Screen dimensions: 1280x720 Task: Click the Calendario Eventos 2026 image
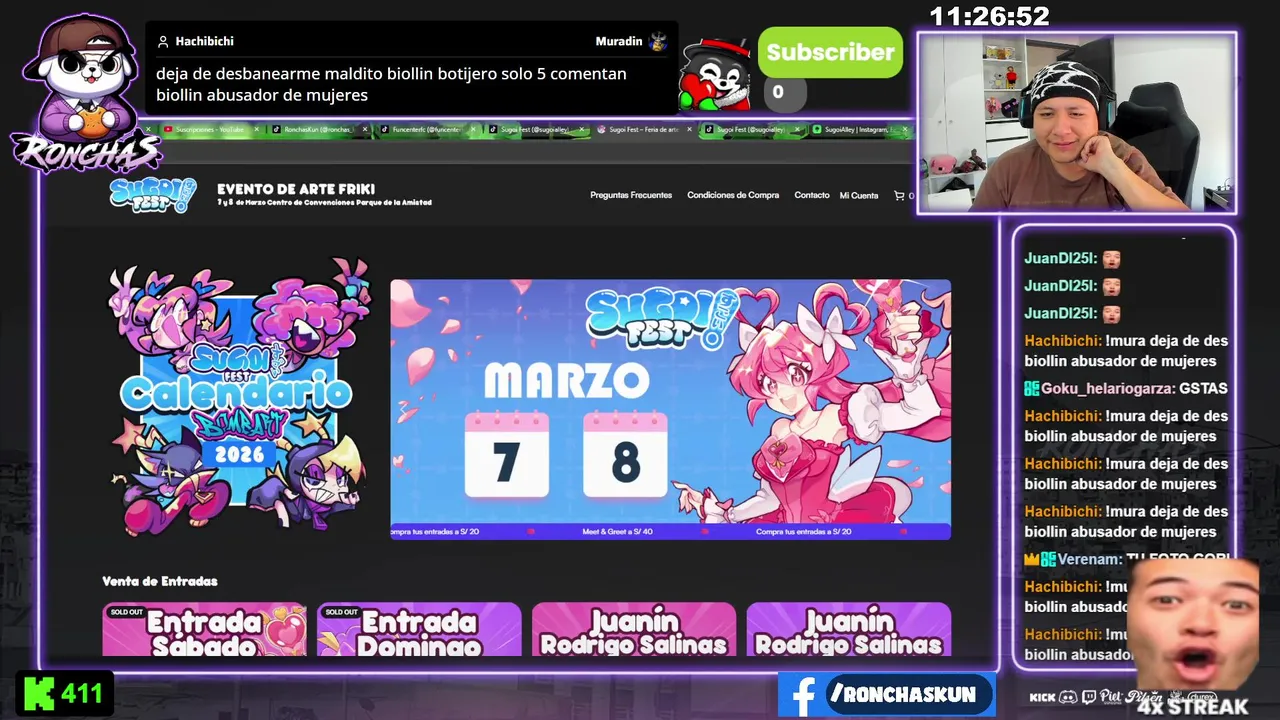point(238,398)
